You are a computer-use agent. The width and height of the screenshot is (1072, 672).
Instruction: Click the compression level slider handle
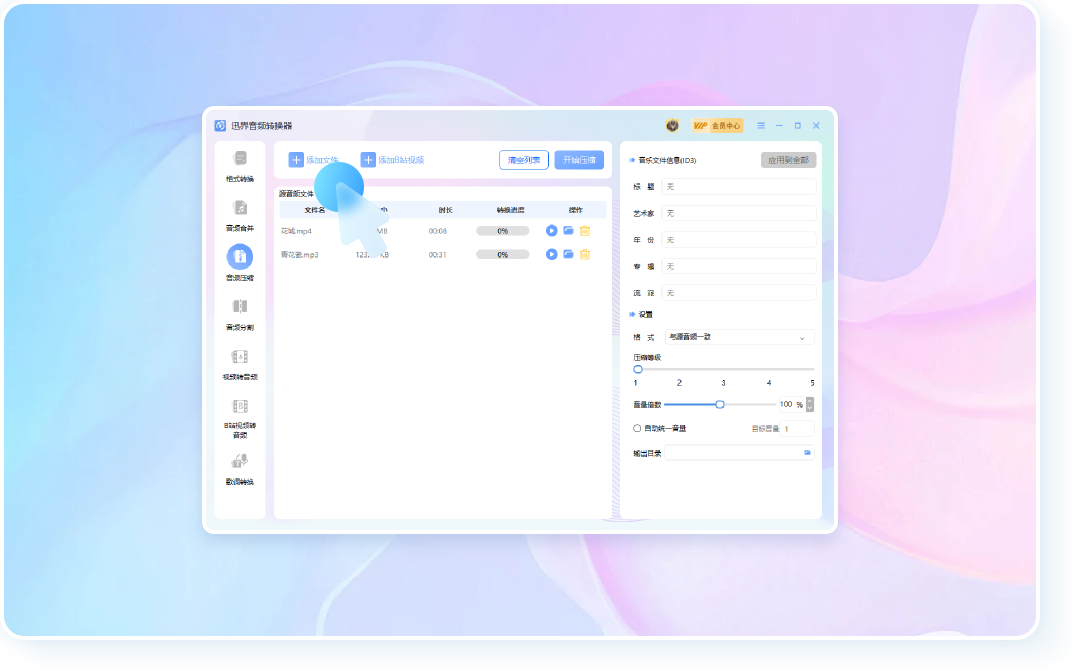[638, 369]
